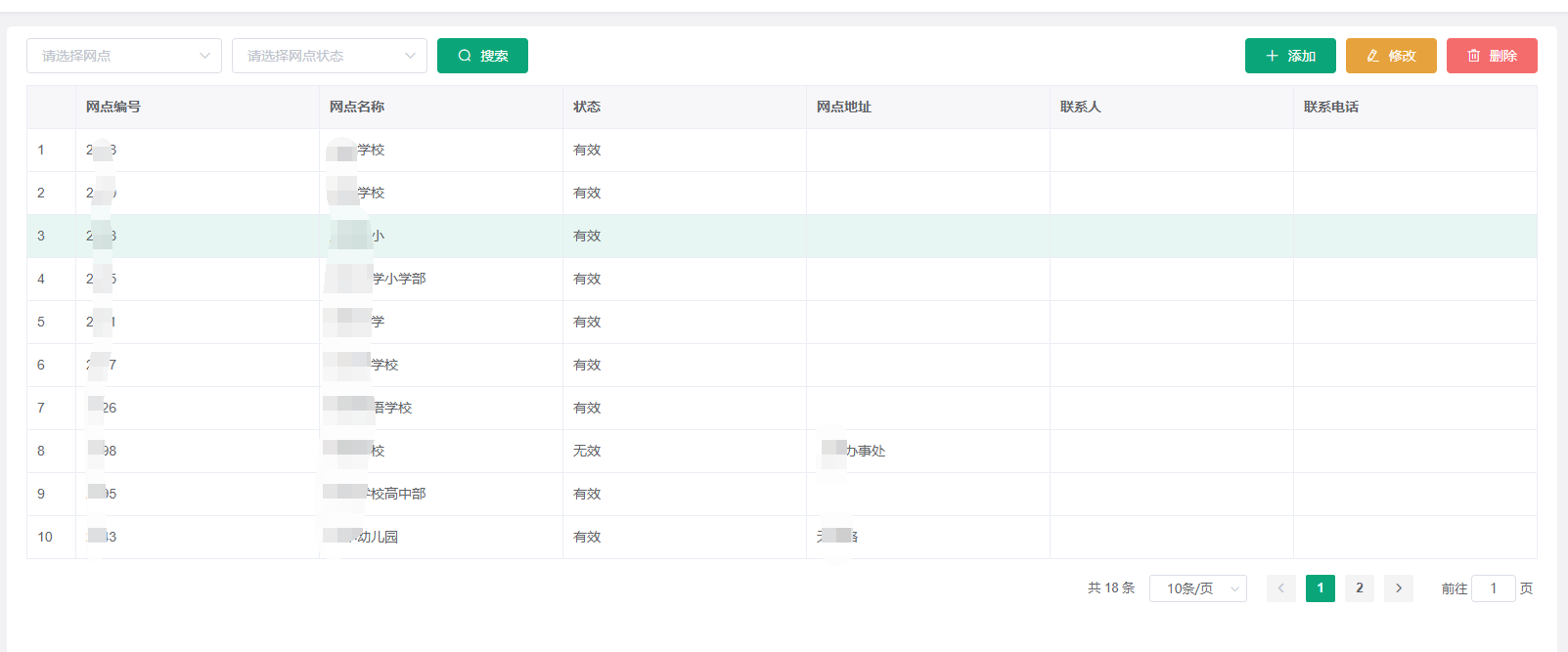The image size is (1568, 652).
Task: Open the 请选择网点状态 dropdown
Action: point(329,56)
